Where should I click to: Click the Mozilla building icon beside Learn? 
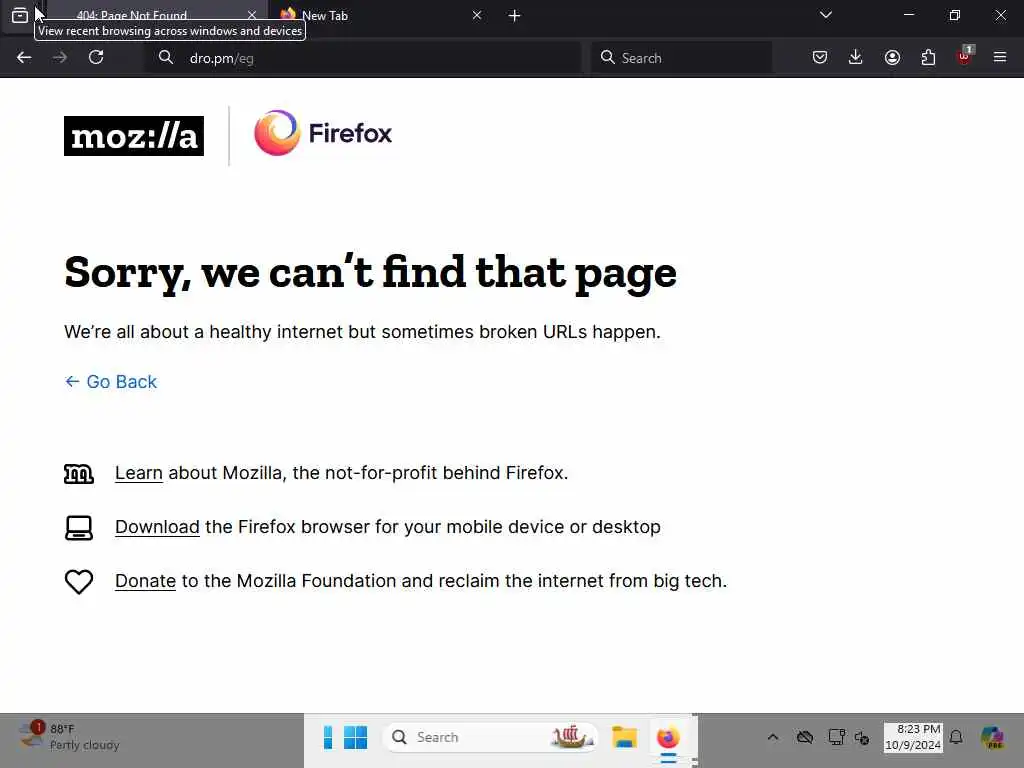click(78, 473)
